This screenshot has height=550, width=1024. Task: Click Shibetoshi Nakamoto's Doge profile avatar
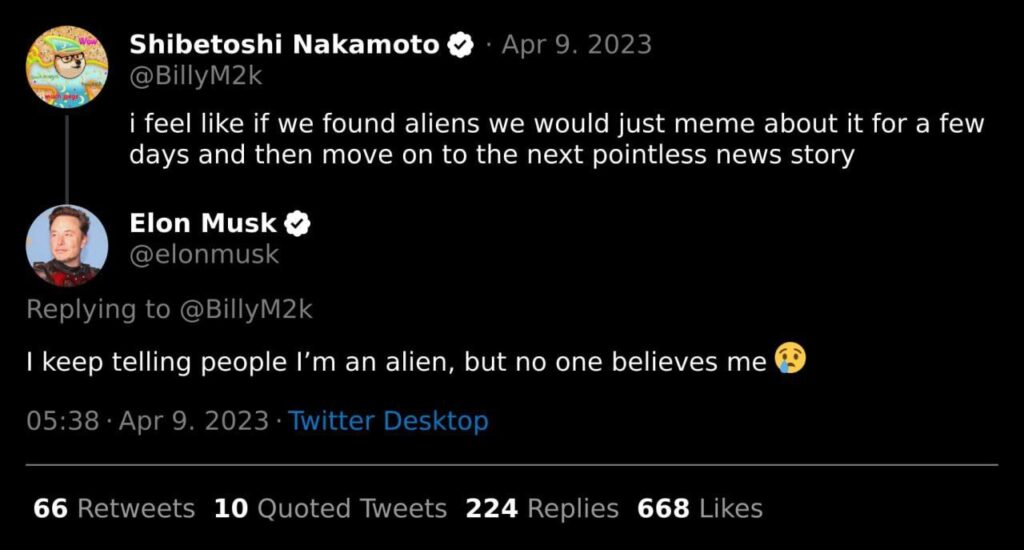pyautogui.click(x=66, y=67)
